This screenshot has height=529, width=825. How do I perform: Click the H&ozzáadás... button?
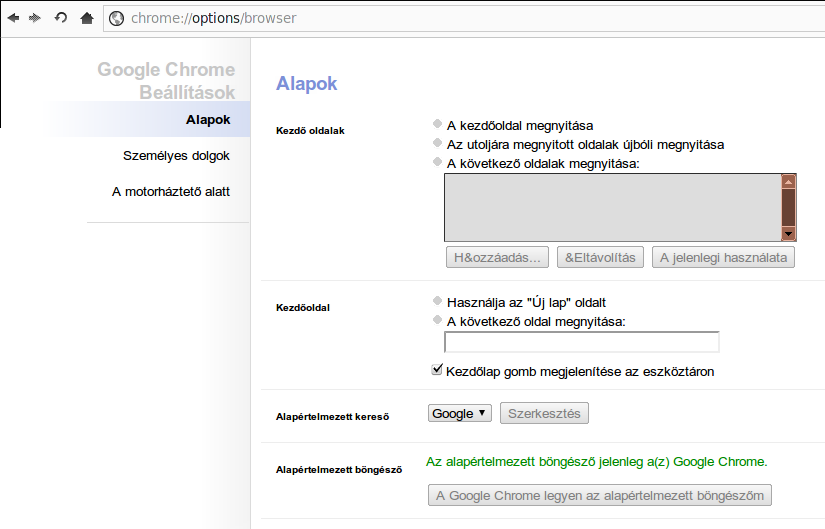coord(497,257)
